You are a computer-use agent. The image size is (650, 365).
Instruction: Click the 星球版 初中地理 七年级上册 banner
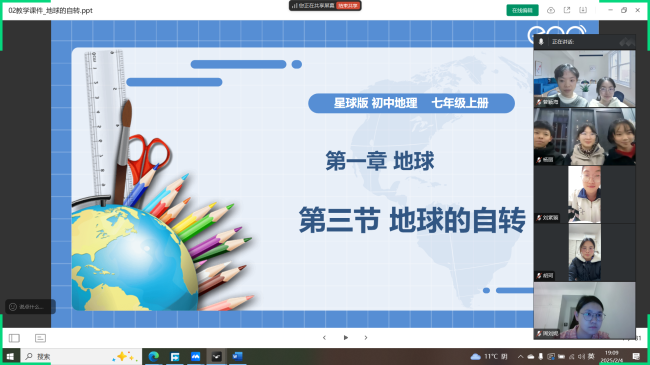click(x=411, y=103)
